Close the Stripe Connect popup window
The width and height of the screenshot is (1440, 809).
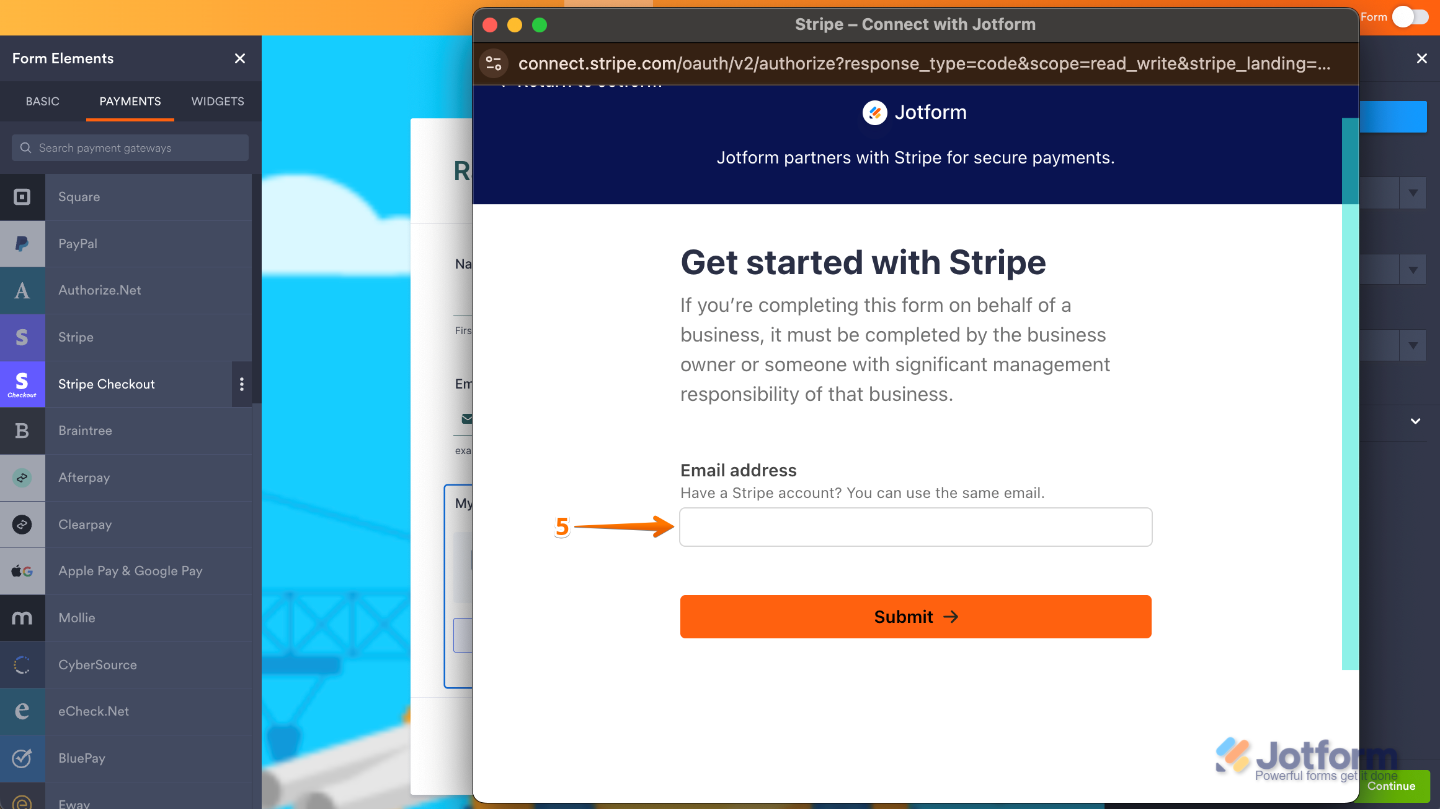[x=490, y=25]
